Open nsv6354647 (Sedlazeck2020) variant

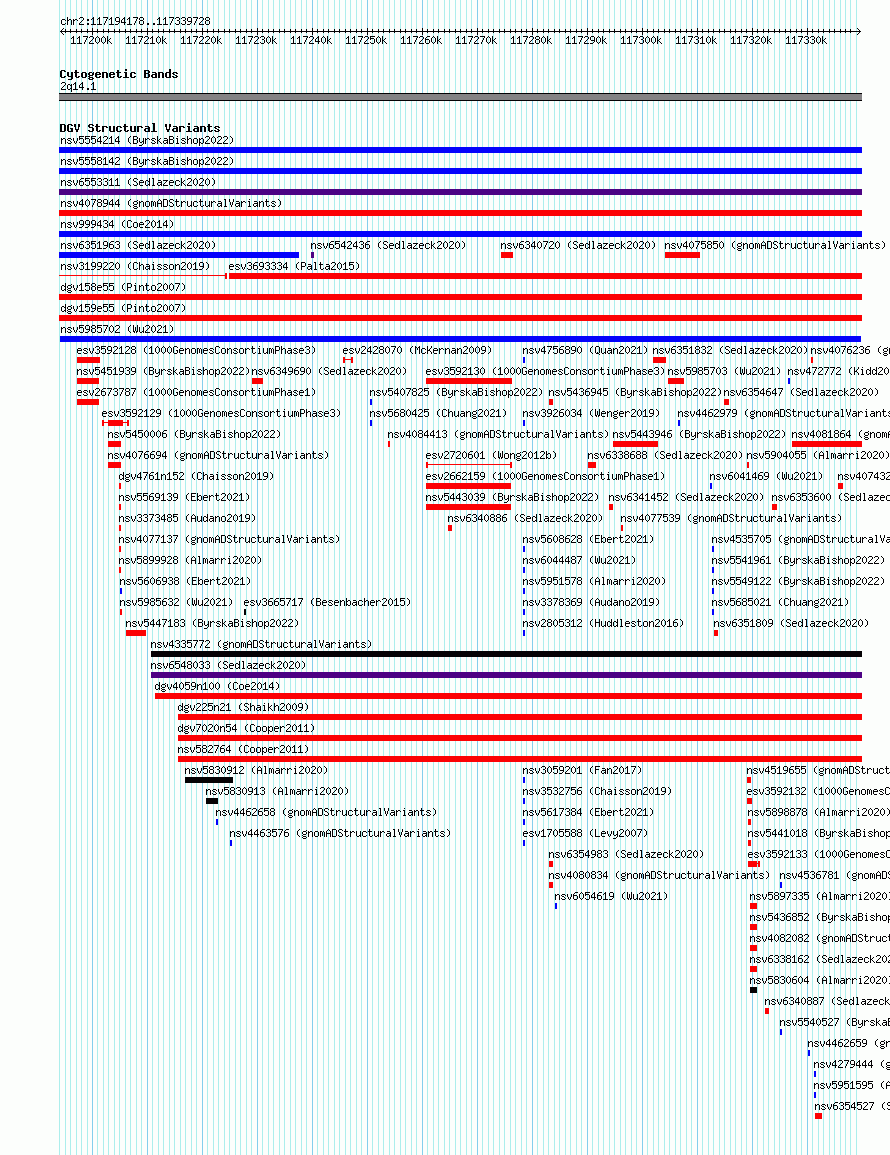point(801,393)
